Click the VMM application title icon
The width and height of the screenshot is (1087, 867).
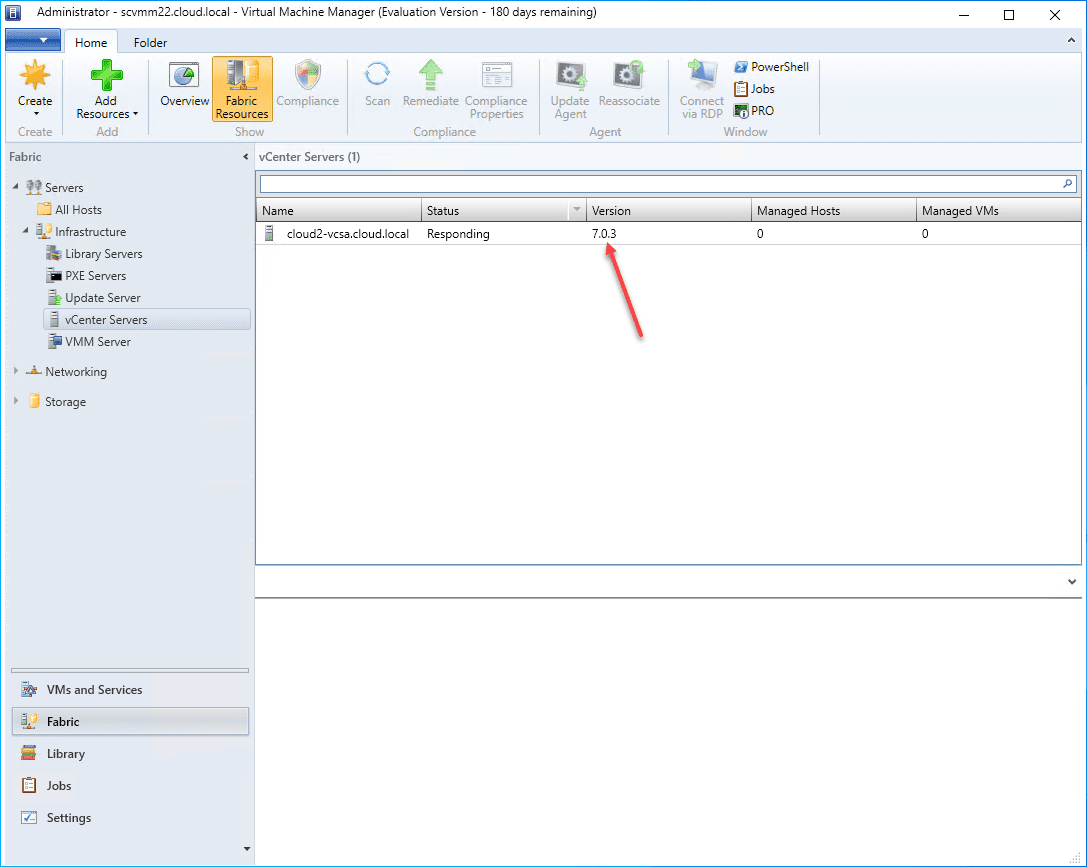[x=13, y=13]
